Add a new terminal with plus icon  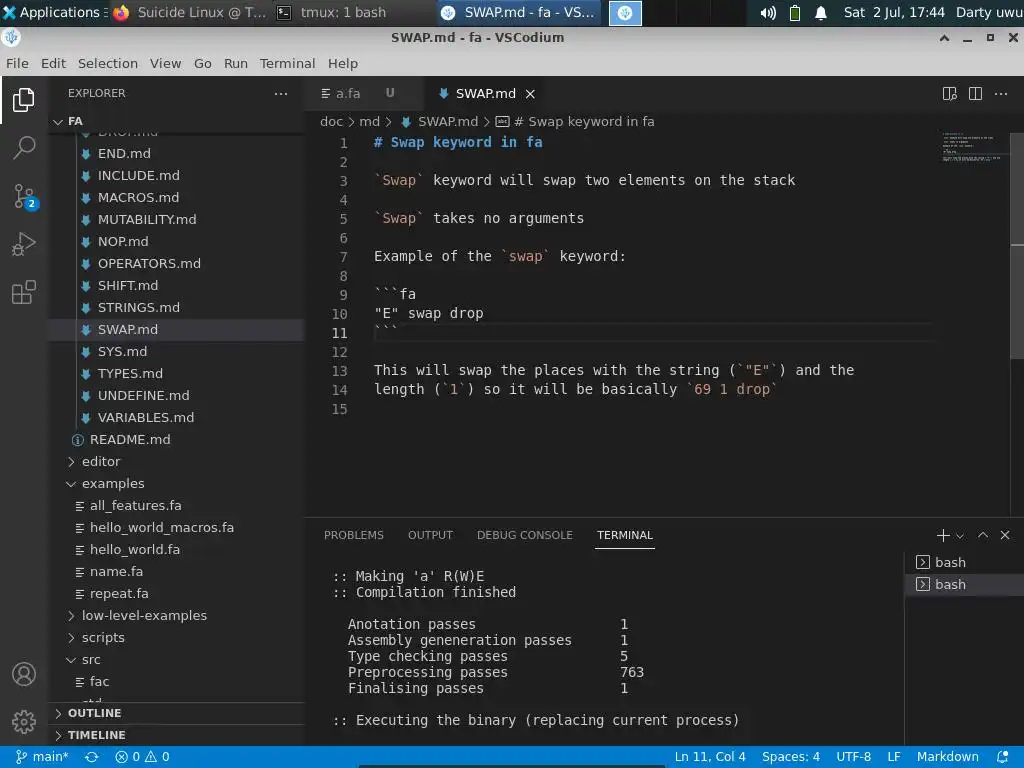[942, 536]
